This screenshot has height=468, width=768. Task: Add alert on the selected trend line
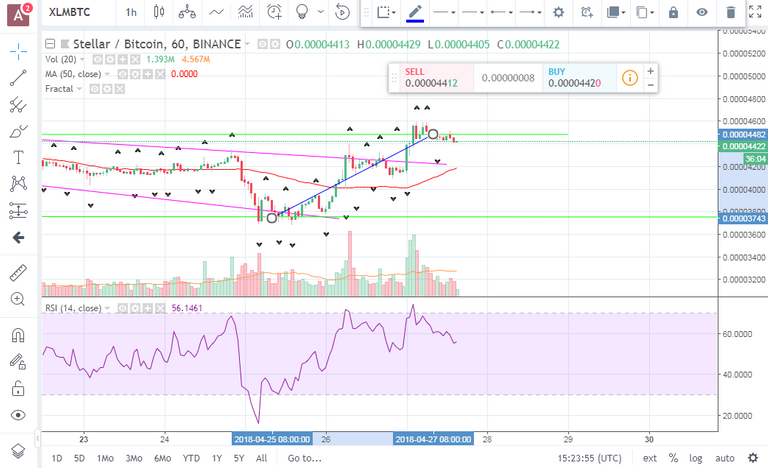click(587, 12)
